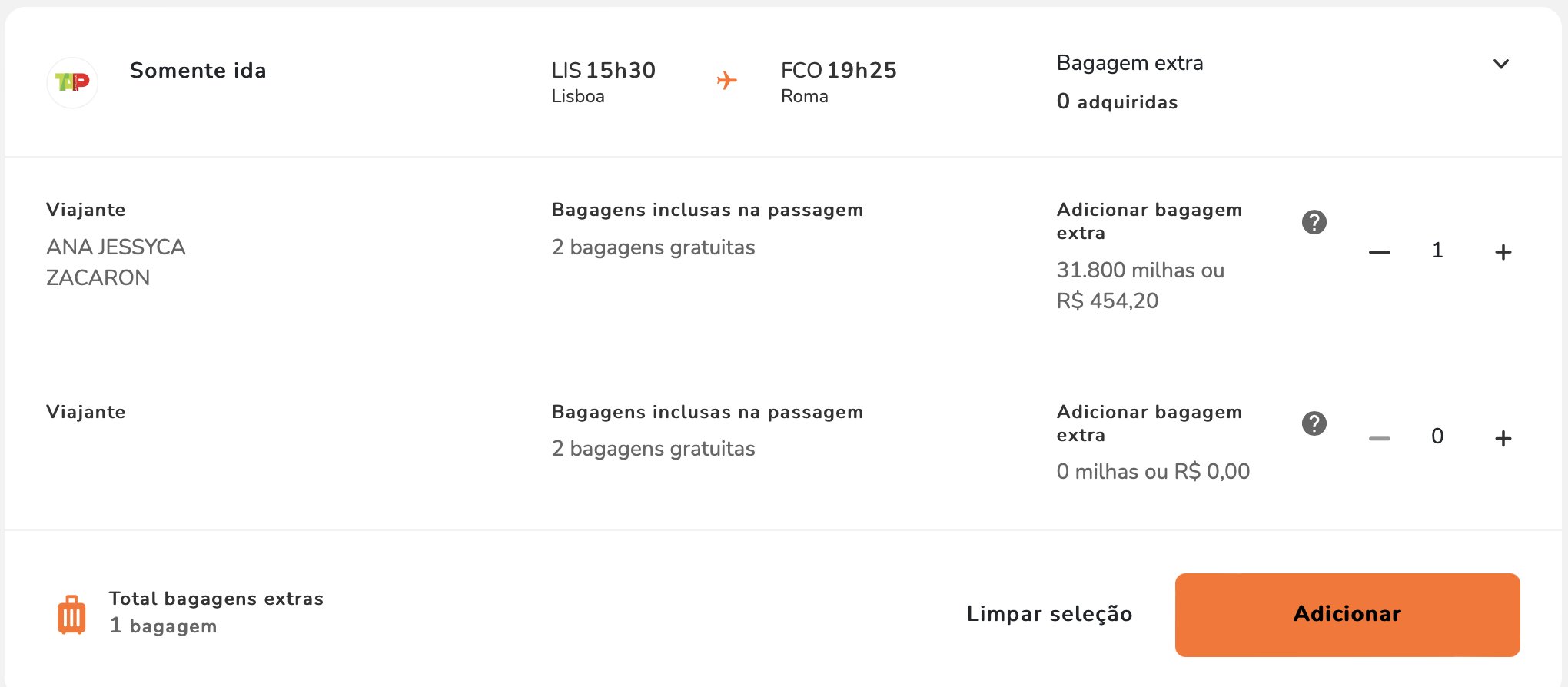Click Ana Jessyca's baggage quantity value 1
Image resolution: width=1568 pixels, height=687 pixels.
point(1437,251)
